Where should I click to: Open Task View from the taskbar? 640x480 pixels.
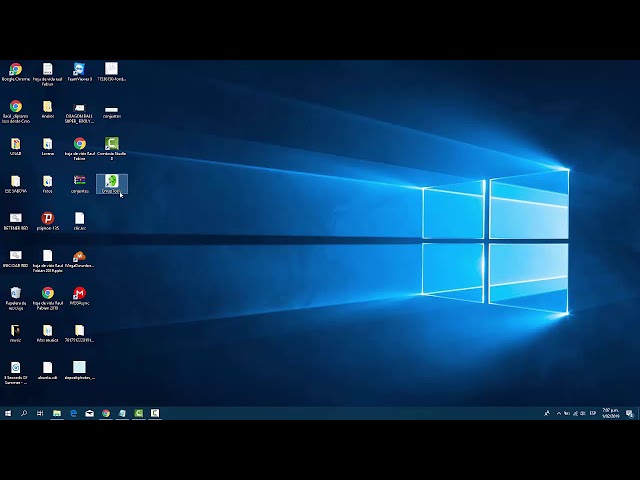pos(40,413)
